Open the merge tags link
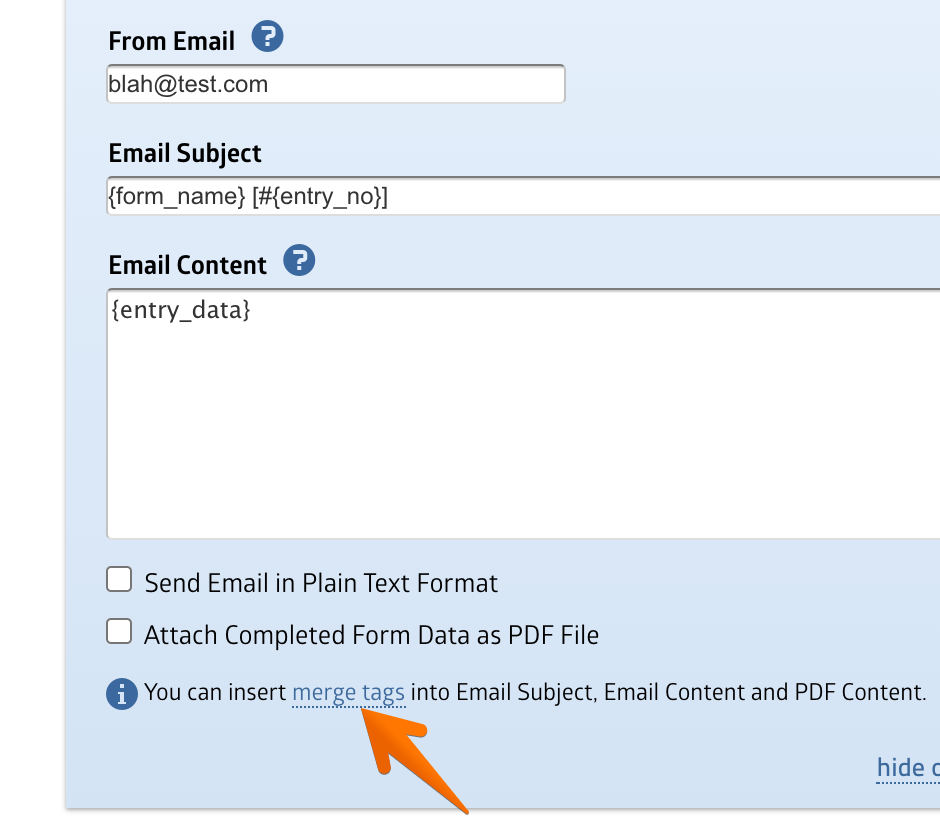940x832 pixels. [348, 692]
